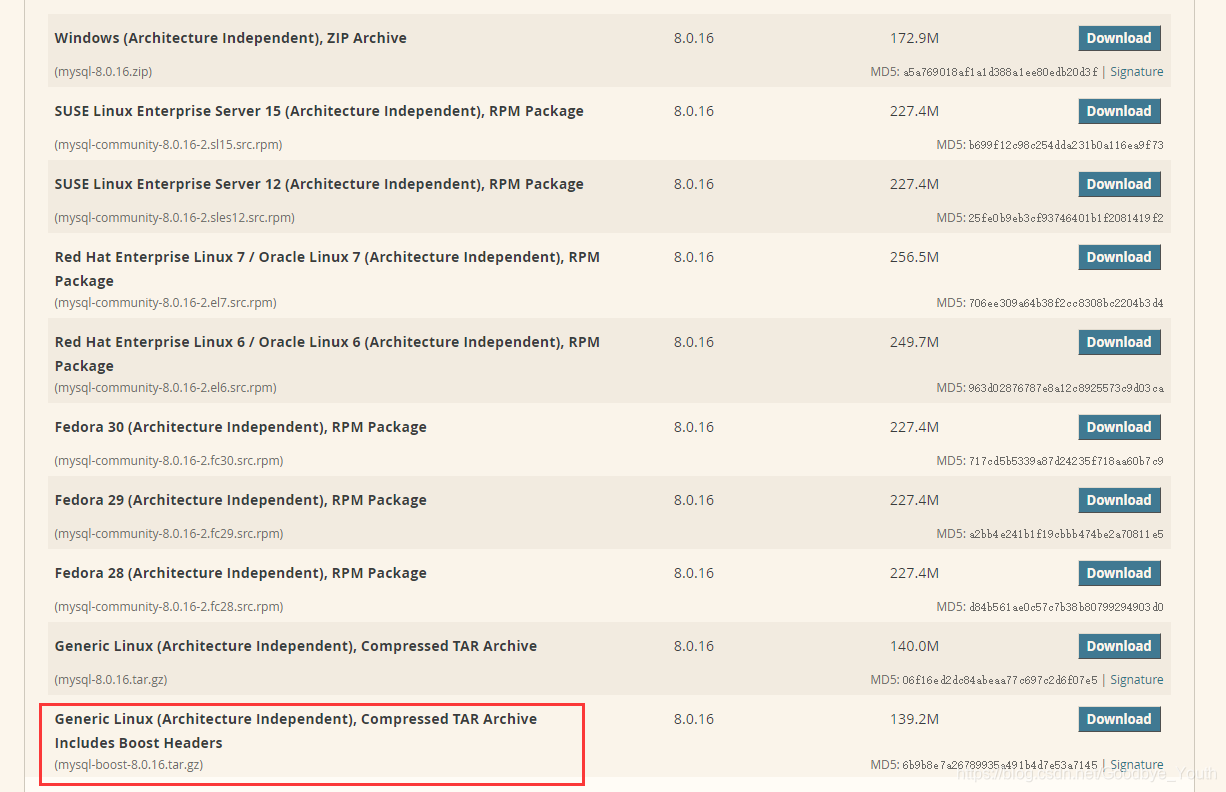
Task: Click the 256.5M file size
Action: [x=914, y=257]
